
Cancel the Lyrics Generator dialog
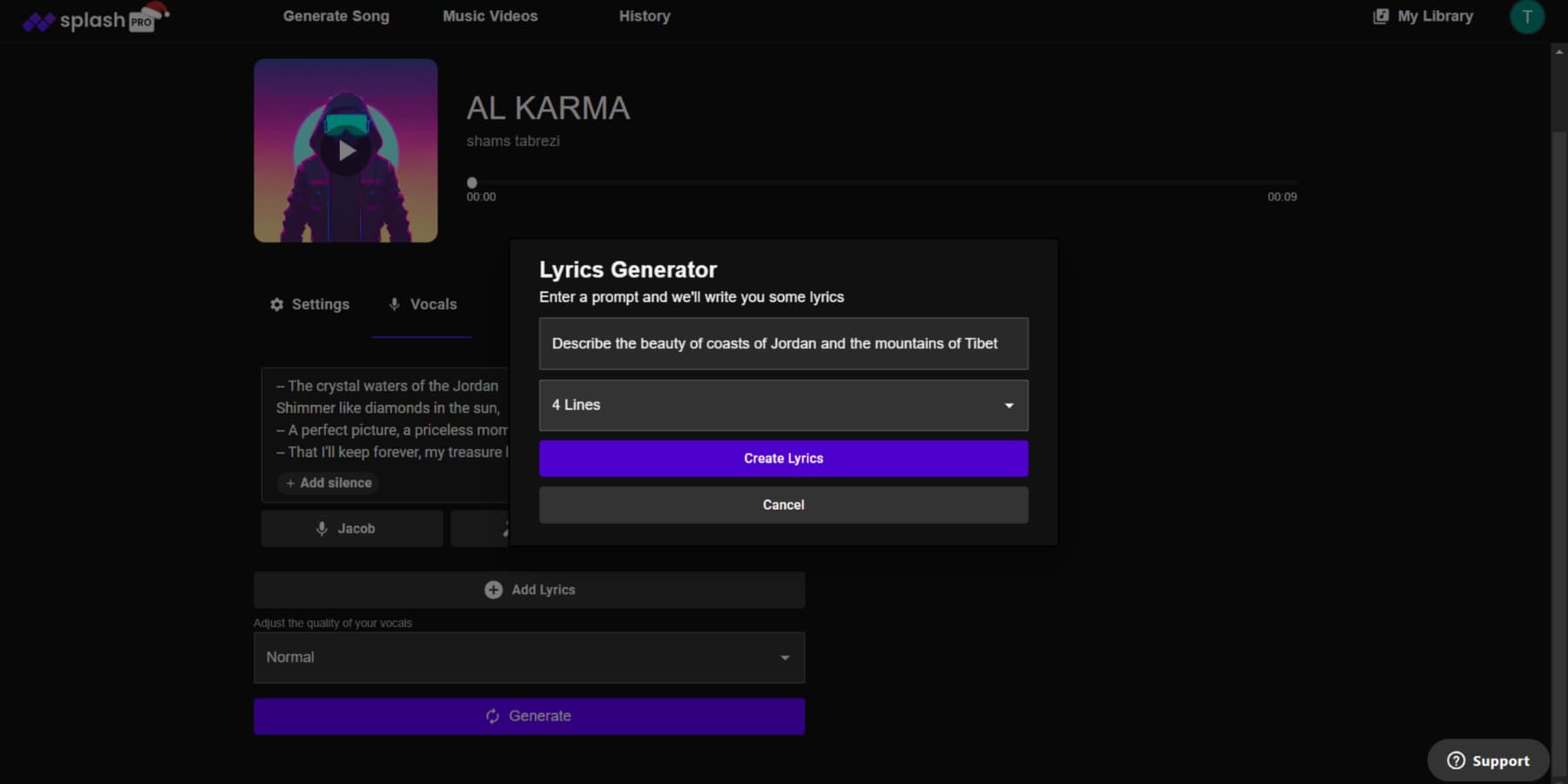point(783,505)
